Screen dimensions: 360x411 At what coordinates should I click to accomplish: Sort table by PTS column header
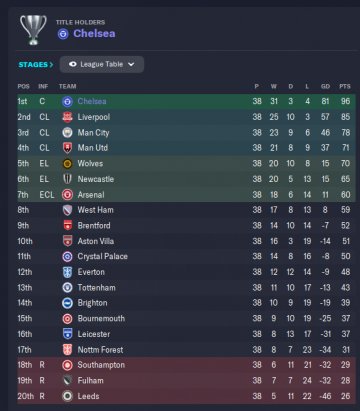[x=345, y=86]
